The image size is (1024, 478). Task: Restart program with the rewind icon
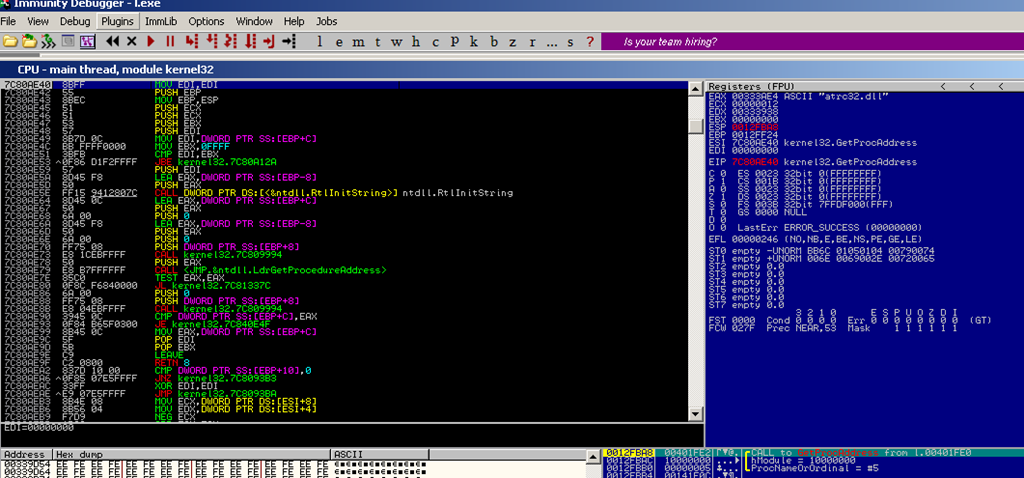[x=112, y=41]
